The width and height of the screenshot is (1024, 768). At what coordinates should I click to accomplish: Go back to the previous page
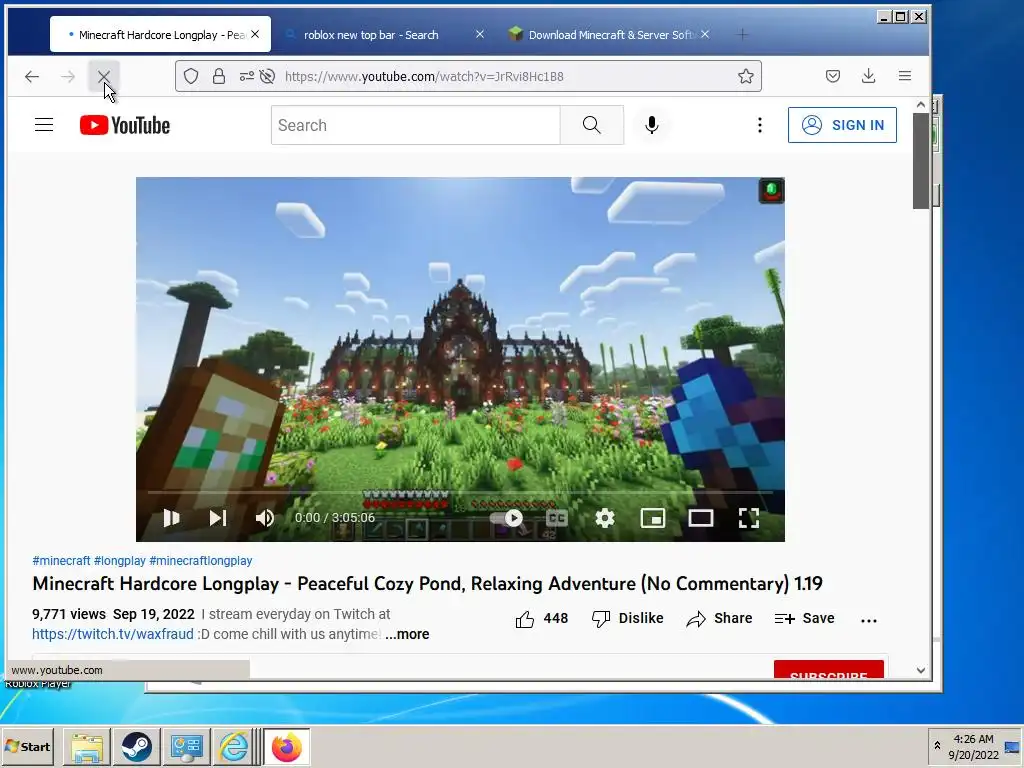(32, 76)
